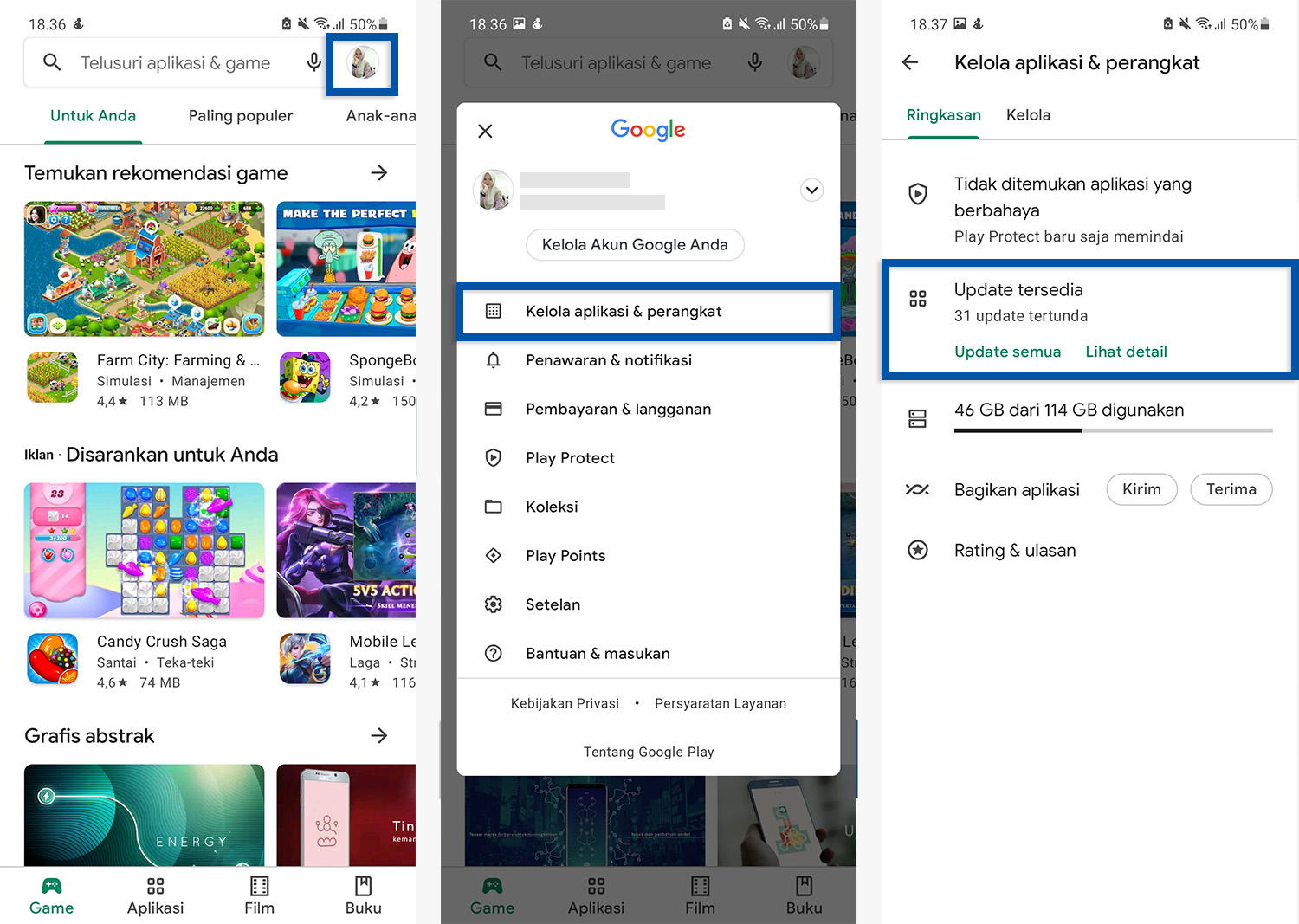1299x924 pixels.
Task: Click the storage usage progress bar
Action: pyautogui.click(x=1113, y=430)
